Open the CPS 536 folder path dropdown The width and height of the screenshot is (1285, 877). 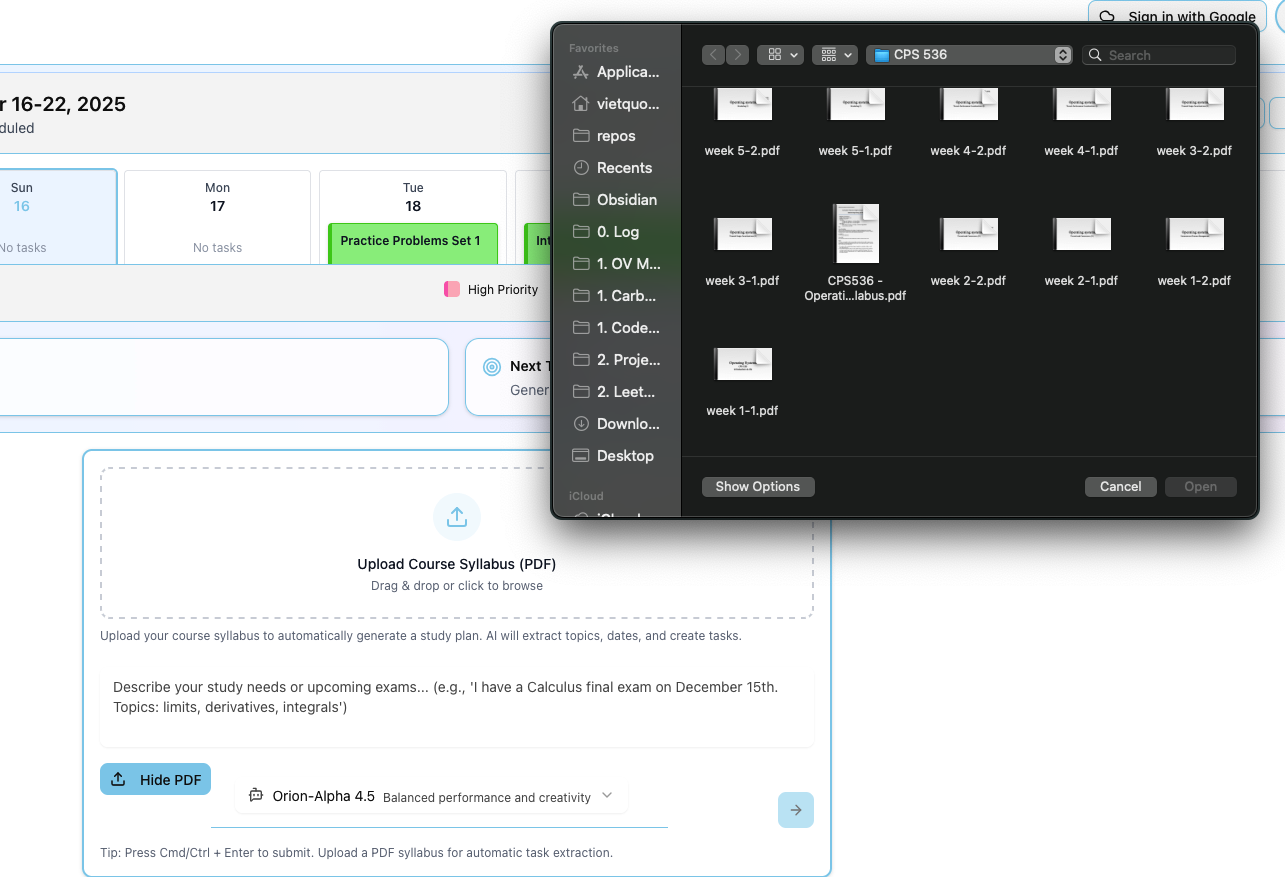[969, 55]
